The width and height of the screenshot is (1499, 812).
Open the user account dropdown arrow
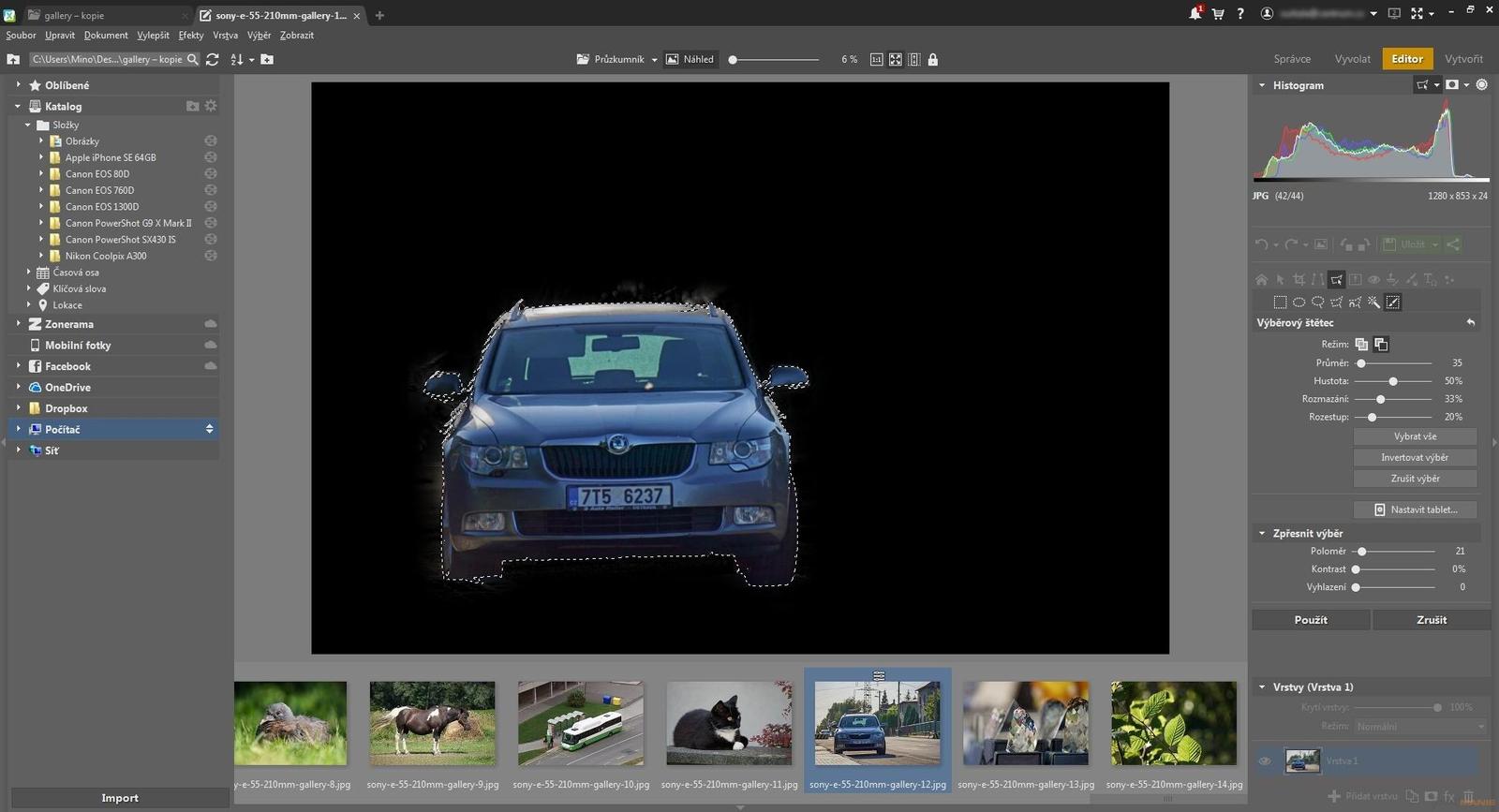1373,14
